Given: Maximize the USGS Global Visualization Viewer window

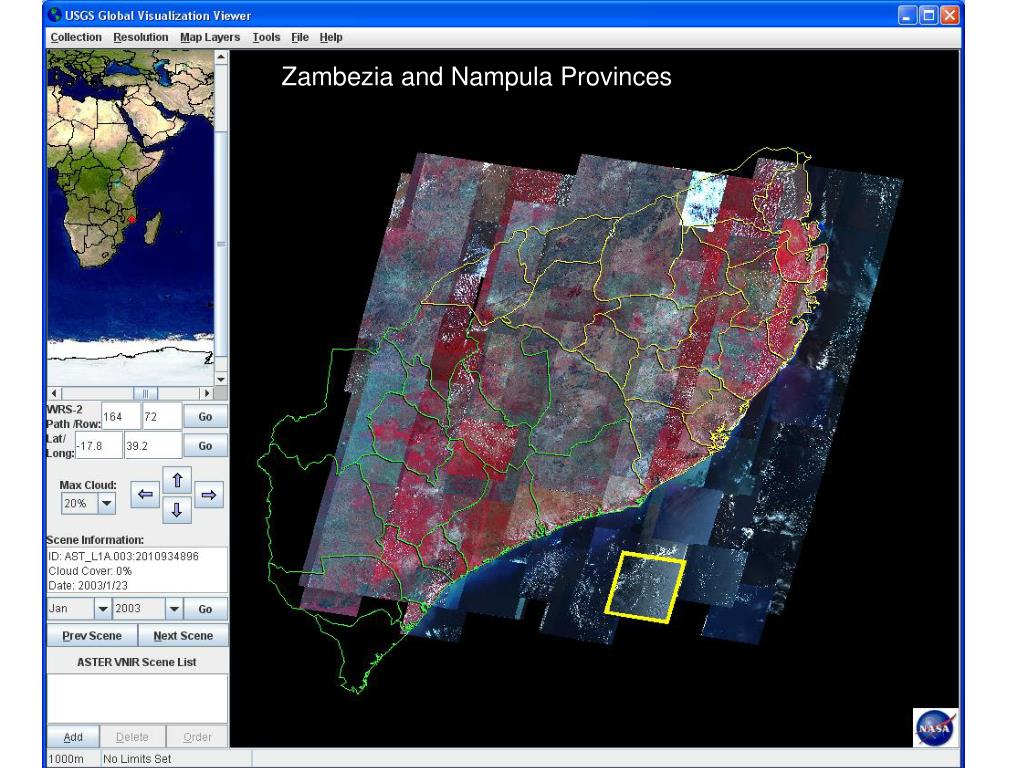Looking at the screenshot, I should [928, 15].
